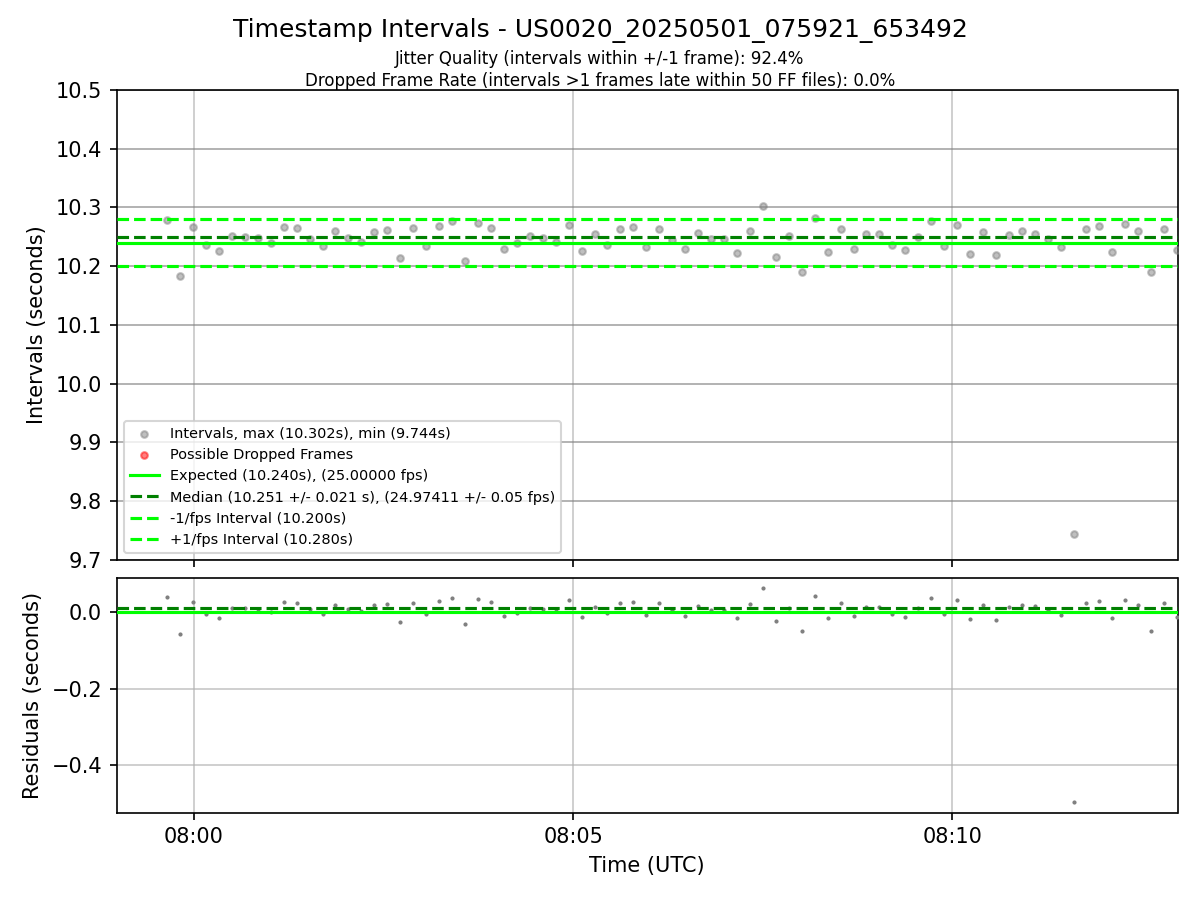This screenshot has height=900, width=1200.
Task: Select the Jitter Quality 92.4% subtitle
Action: pos(599,58)
